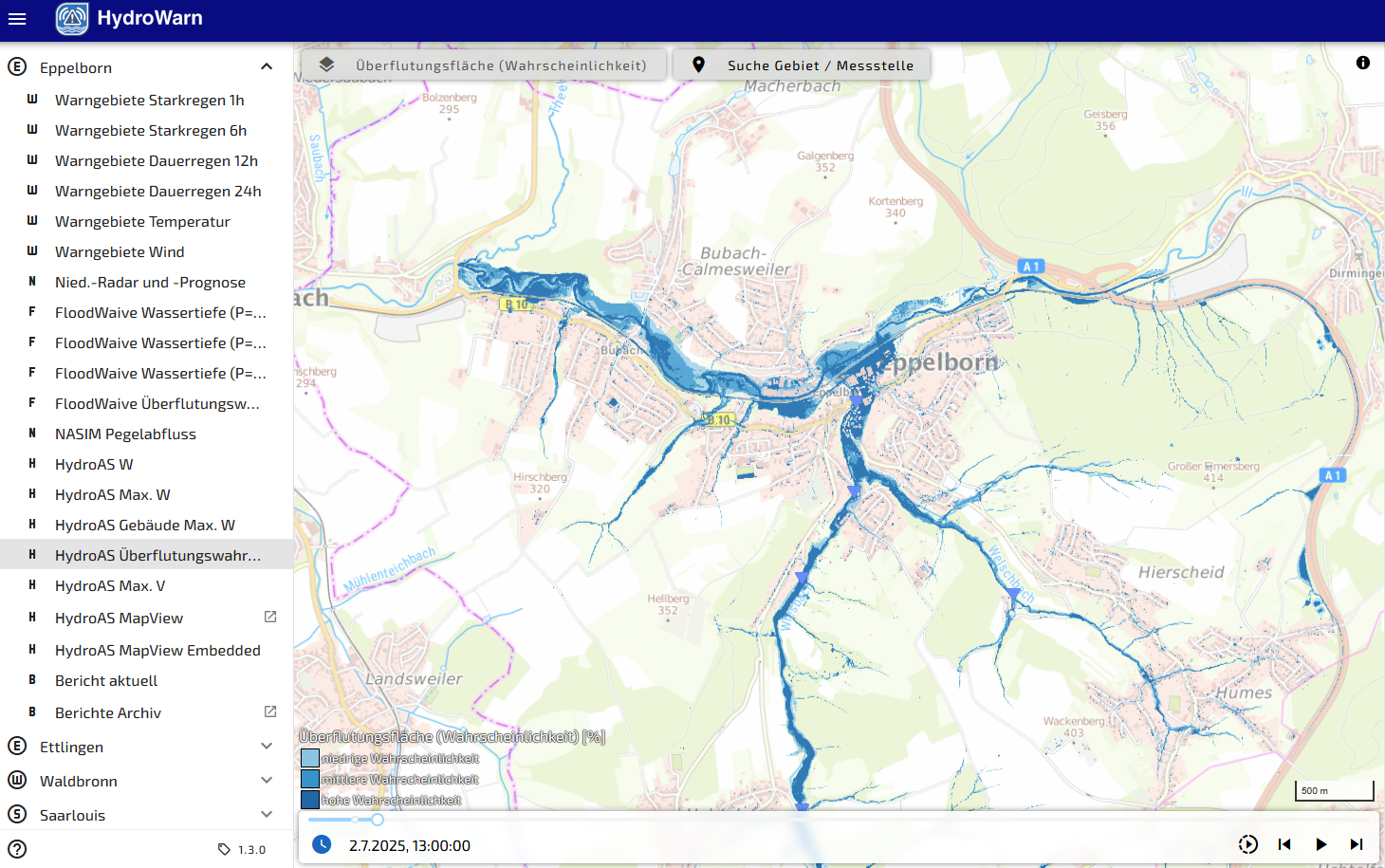This screenshot has height=868, width=1385.
Task: Select the NASIM Pegelabfluss entry
Action: (125, 434)
